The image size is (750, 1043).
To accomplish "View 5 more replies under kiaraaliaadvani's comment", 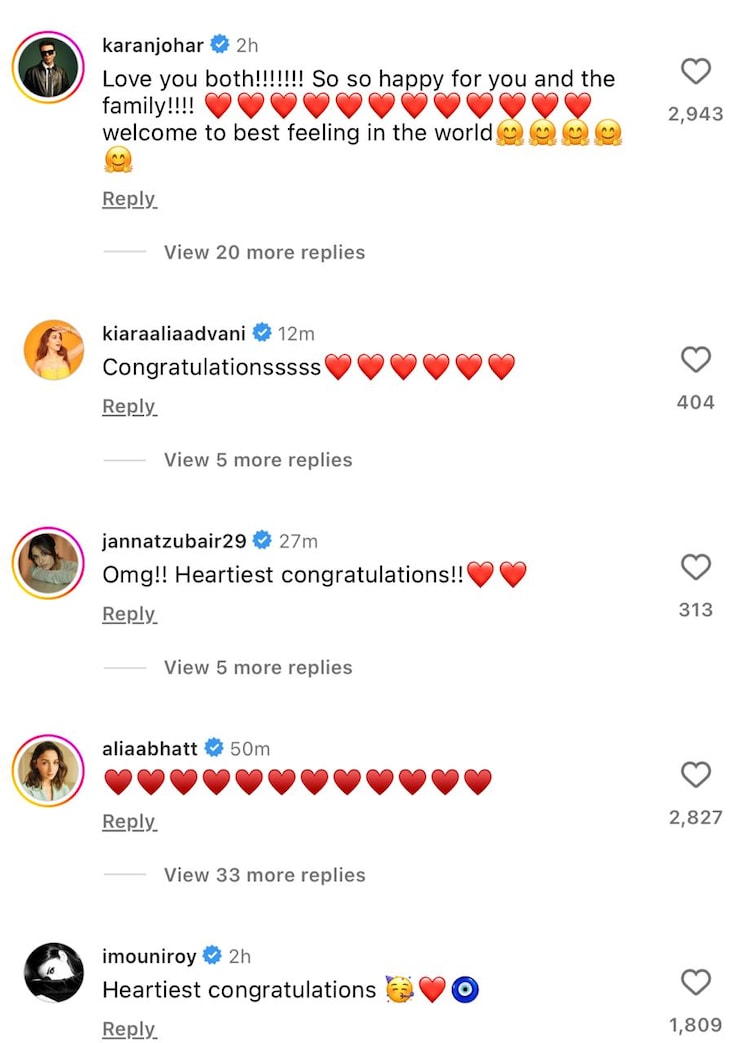I will coord(257,460).
